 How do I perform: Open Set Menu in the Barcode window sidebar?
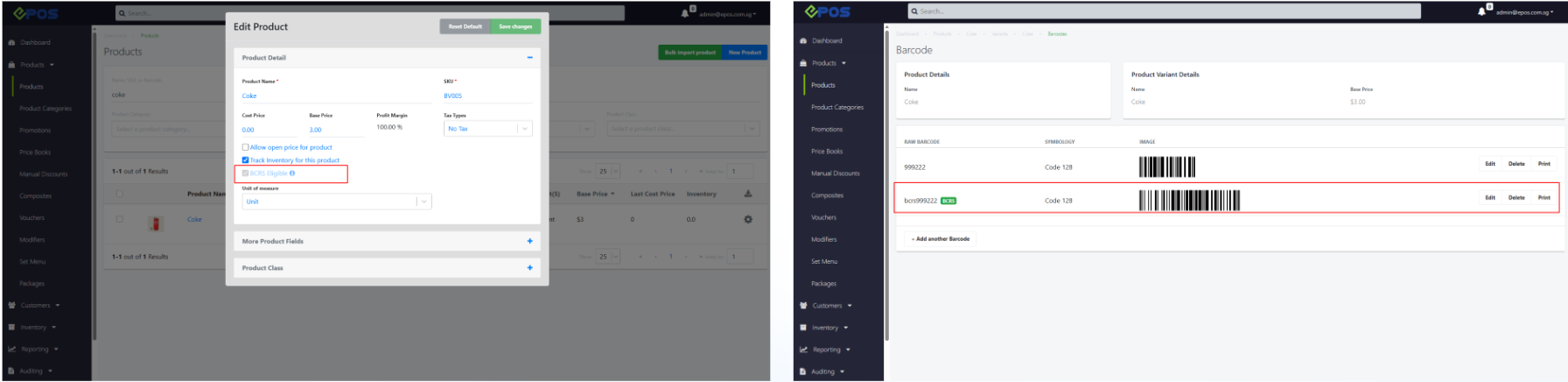click(824, 261)
